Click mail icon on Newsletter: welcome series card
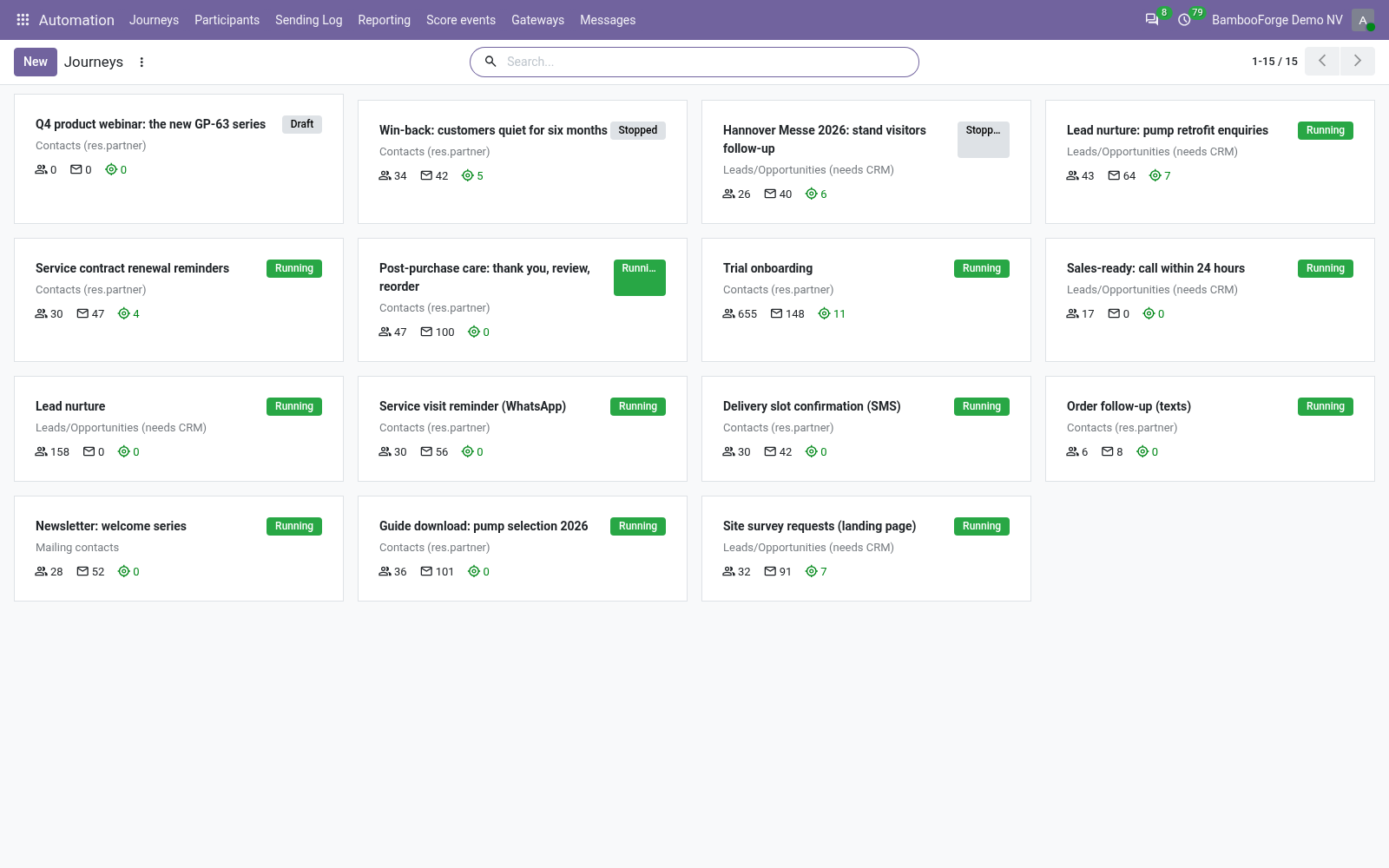This screenshot has width=1389, height=868. [x=82, y=571]
